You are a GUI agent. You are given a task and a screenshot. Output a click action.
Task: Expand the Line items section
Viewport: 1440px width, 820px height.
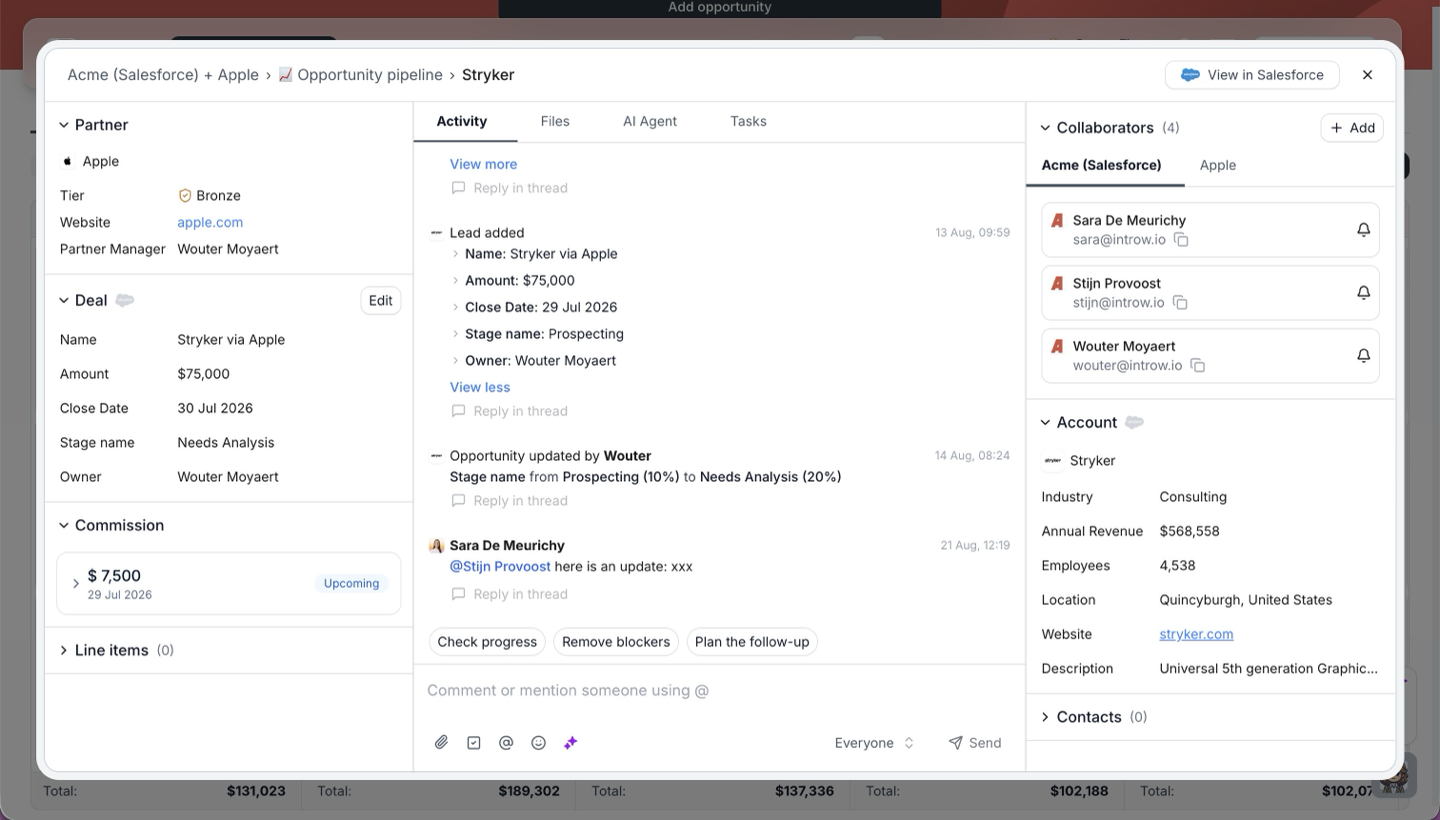click(64, 650)
